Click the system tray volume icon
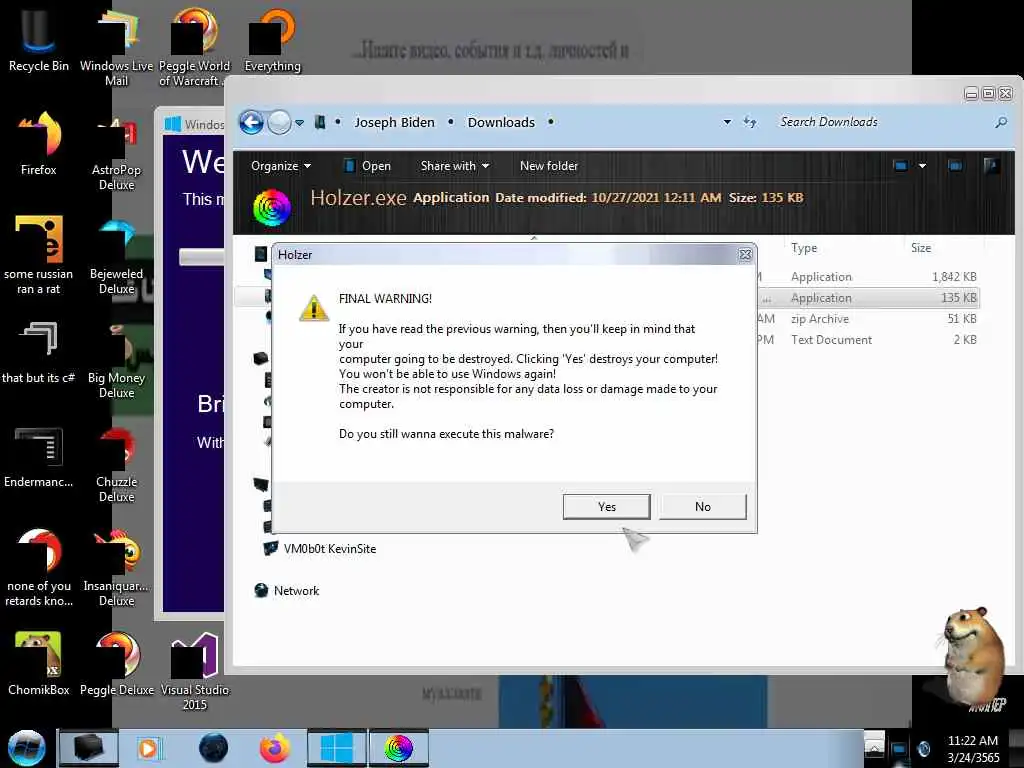This screenshot has height=768, width=1024. coord(924,748)
